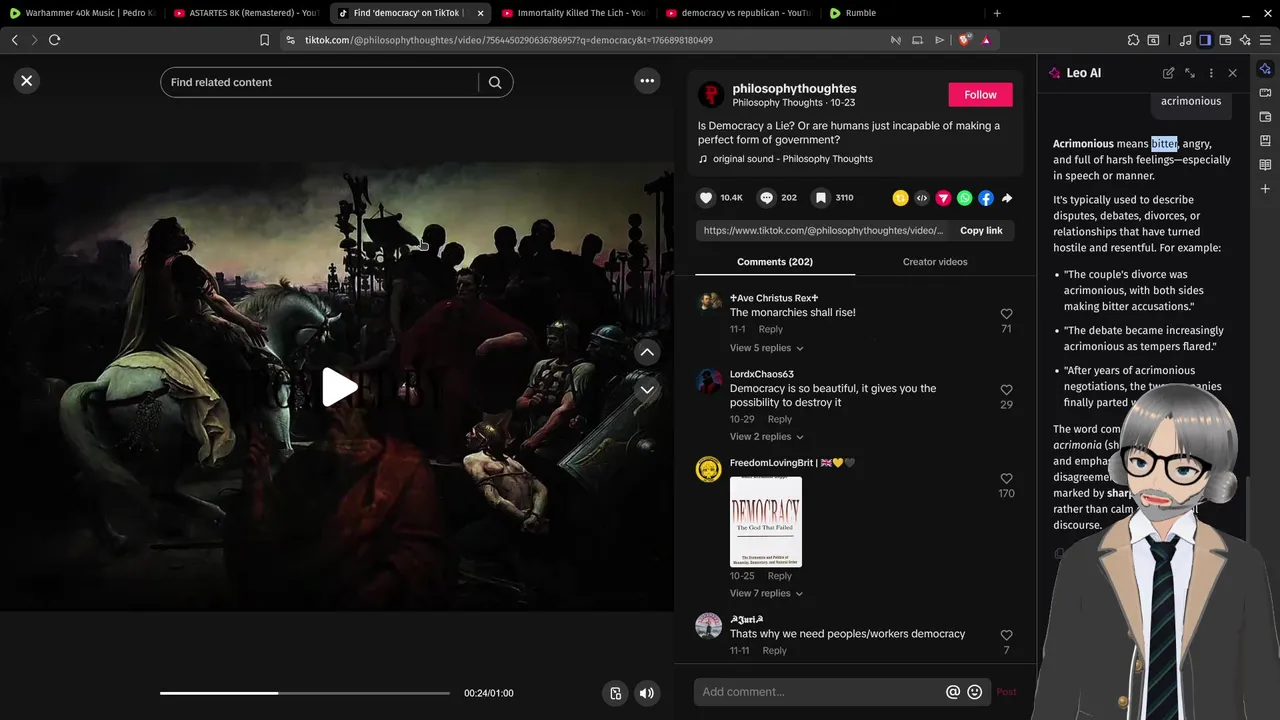Viewport: 1280px width, 720px height.
Task: Open original sound - Philosophy Thoughts link
Action: [x=792, y=159]
